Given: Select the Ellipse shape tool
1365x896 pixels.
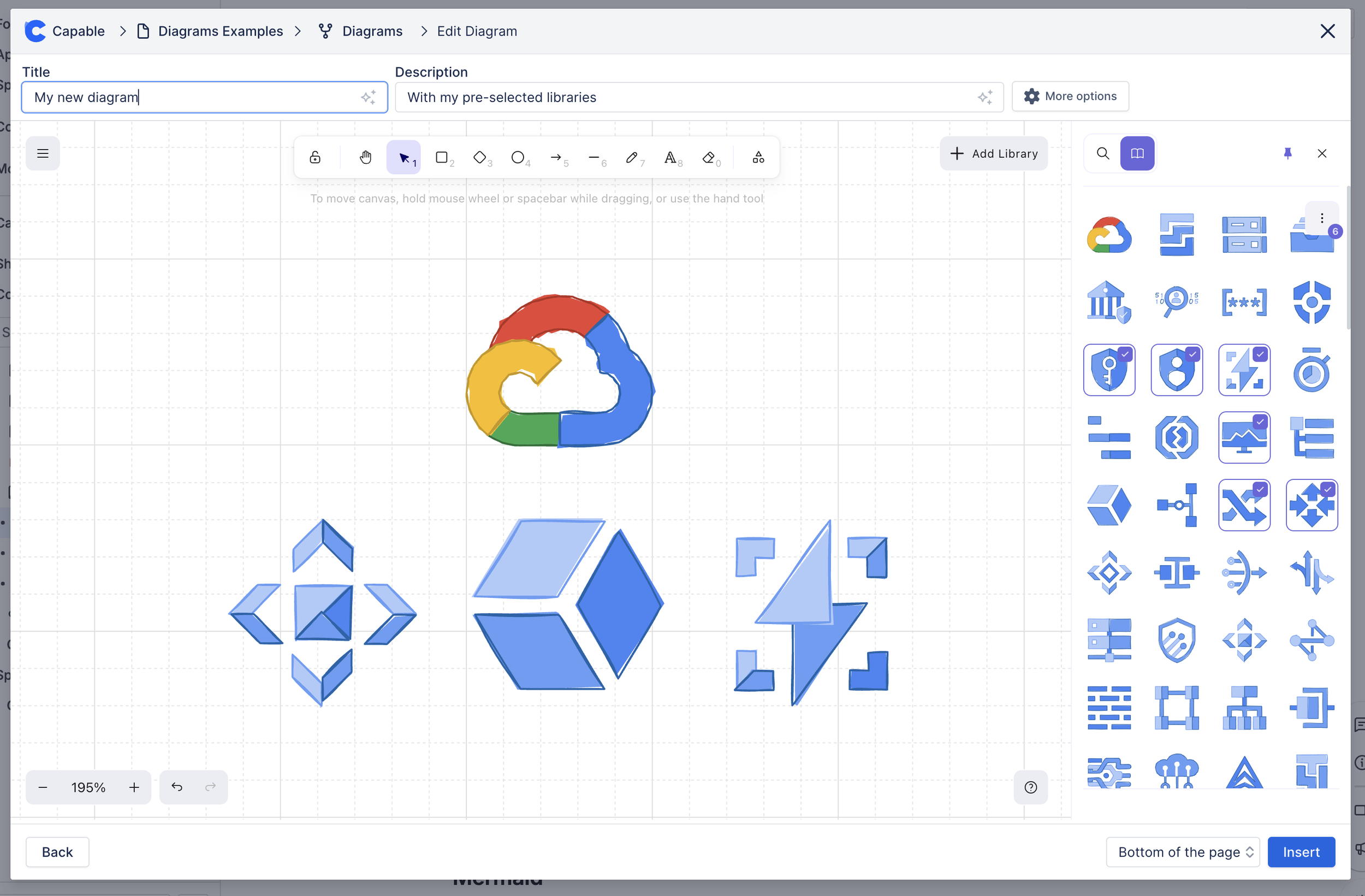Looking at the screenshot, I should tap(517, 157).
